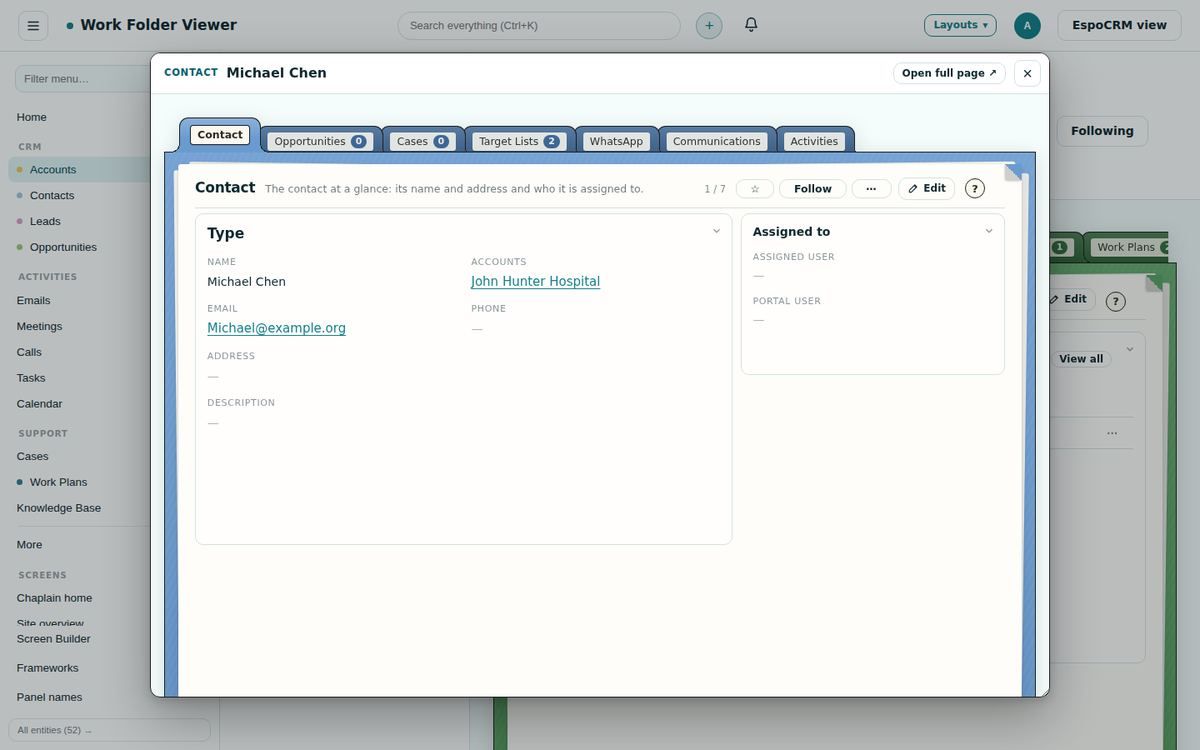Click View all in background panel
The height and width of the screenshot is (750, 1200).
click(1081, 359)
